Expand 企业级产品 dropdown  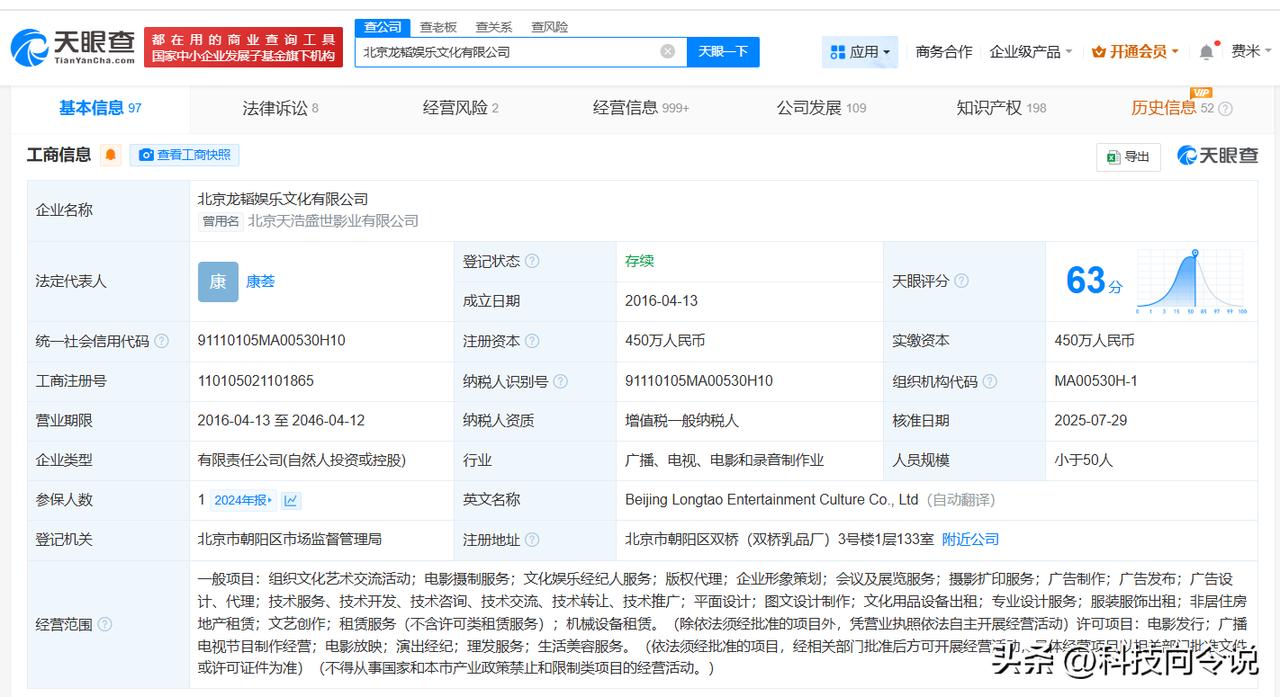click(x=1031, y=52)
